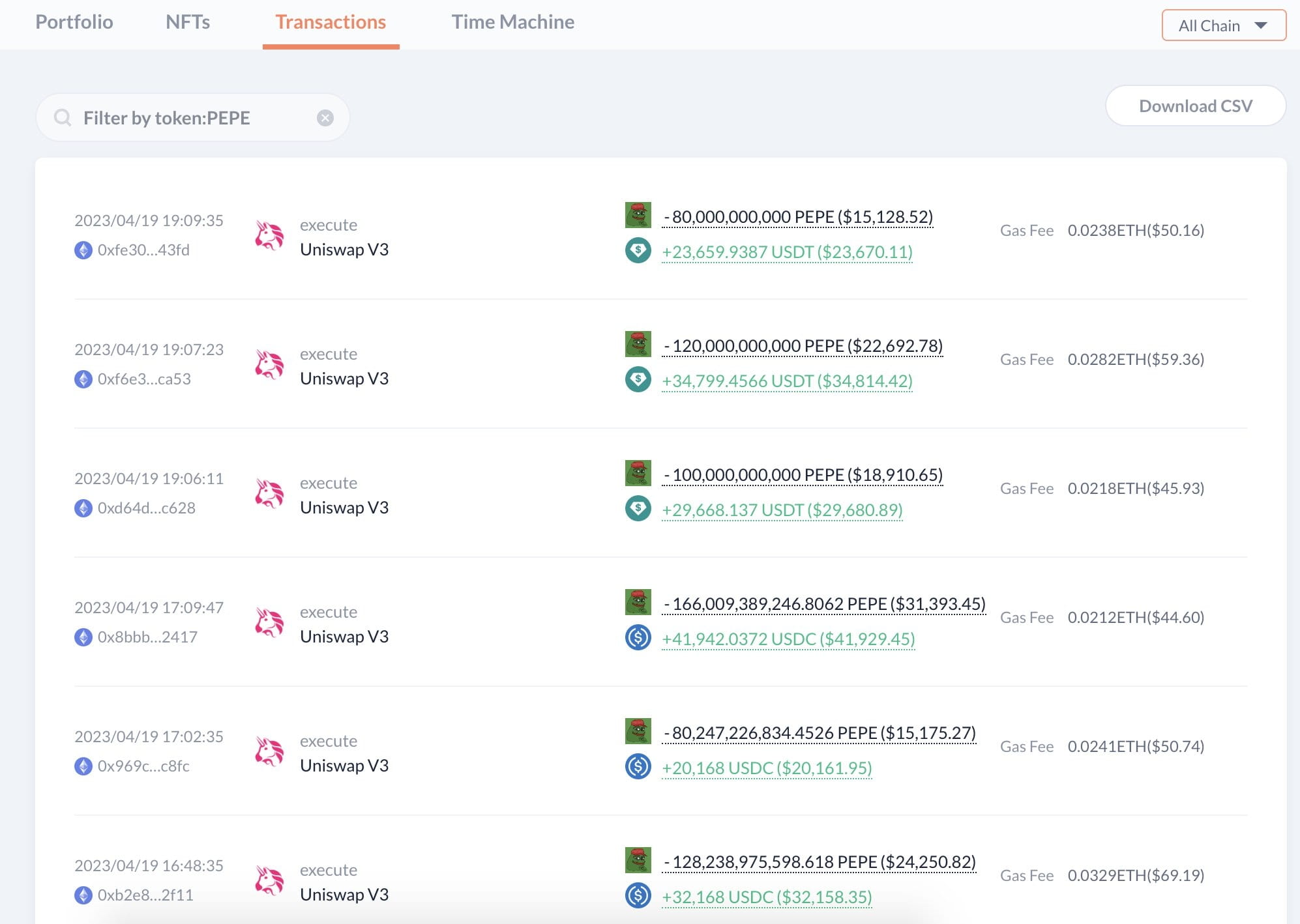Open the All Chain dropdown
1300x924 pixels.
(1223, 25)
